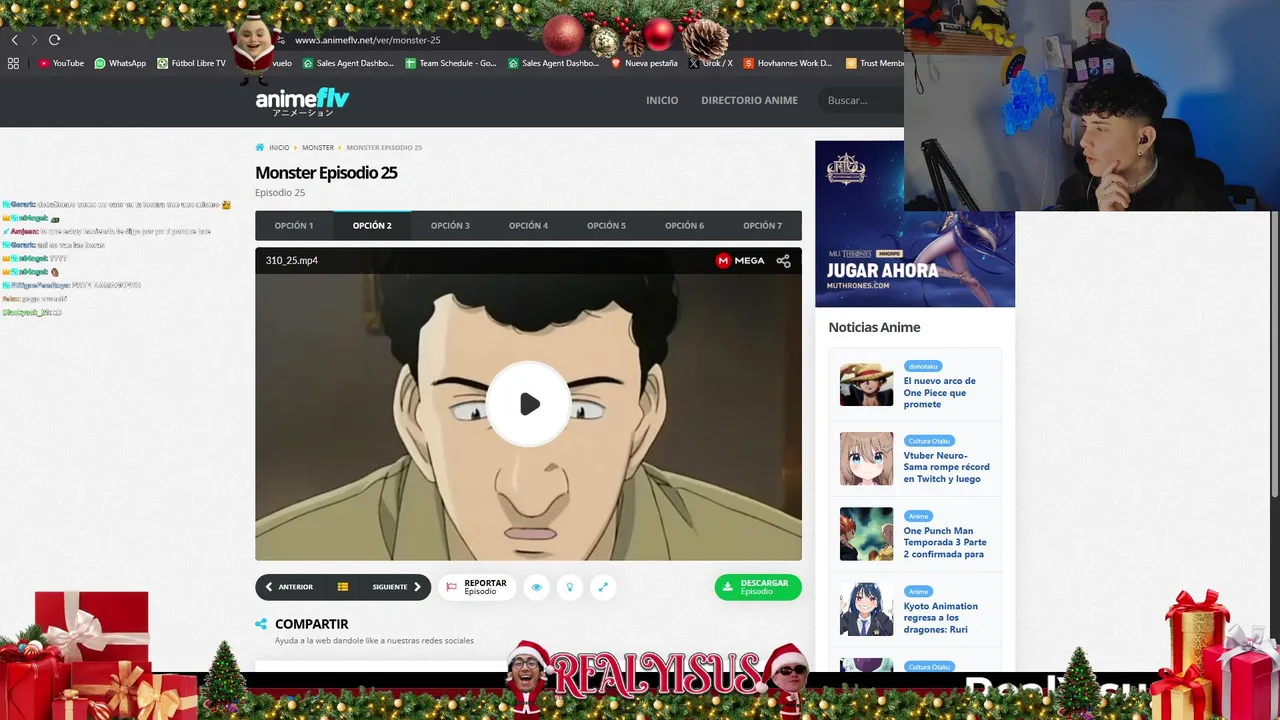The image size is (1280, 720).
Task: Switch to OPCIÓN 1 tab
Action: 294,226
